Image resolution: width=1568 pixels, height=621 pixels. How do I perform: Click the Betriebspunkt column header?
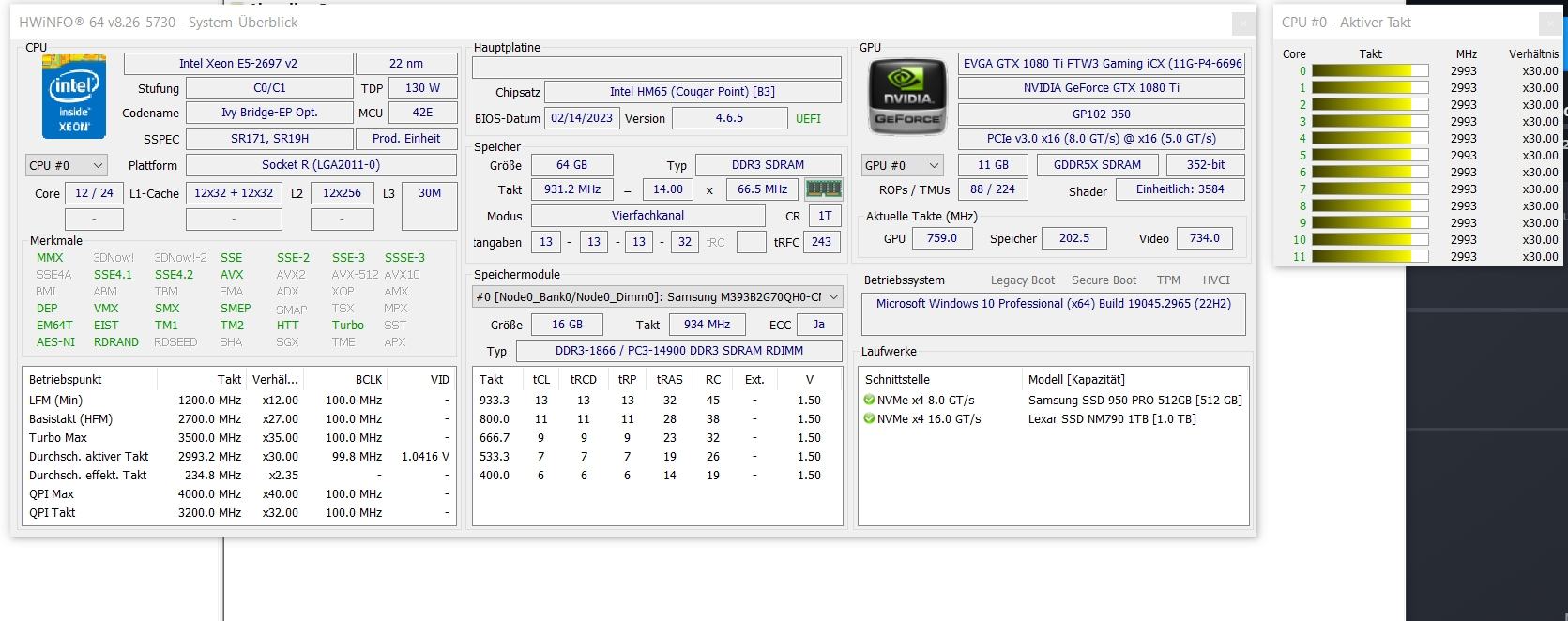[x=89, y=380]
